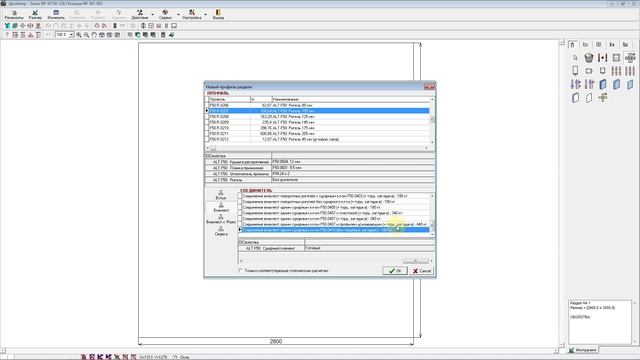The height and width of the screenshot is (360, 640).
Task: Tick checkbox of P50.0407 row ending 440 кг
Action: coord(240,224)
